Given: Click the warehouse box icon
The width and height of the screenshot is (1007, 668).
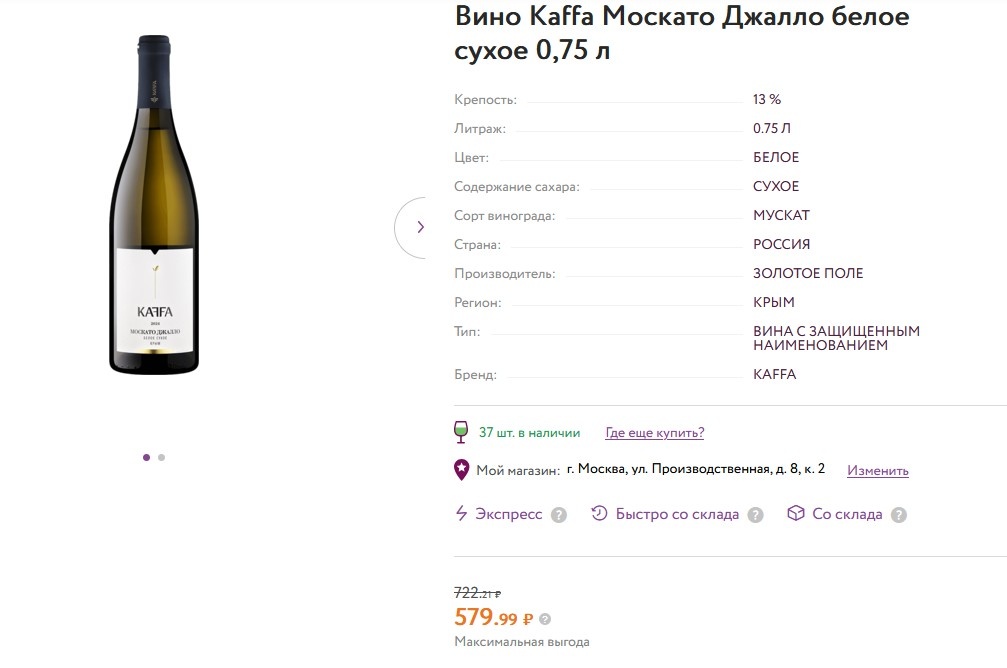Looking at the screenshot, I should click(x=796, y=514).
